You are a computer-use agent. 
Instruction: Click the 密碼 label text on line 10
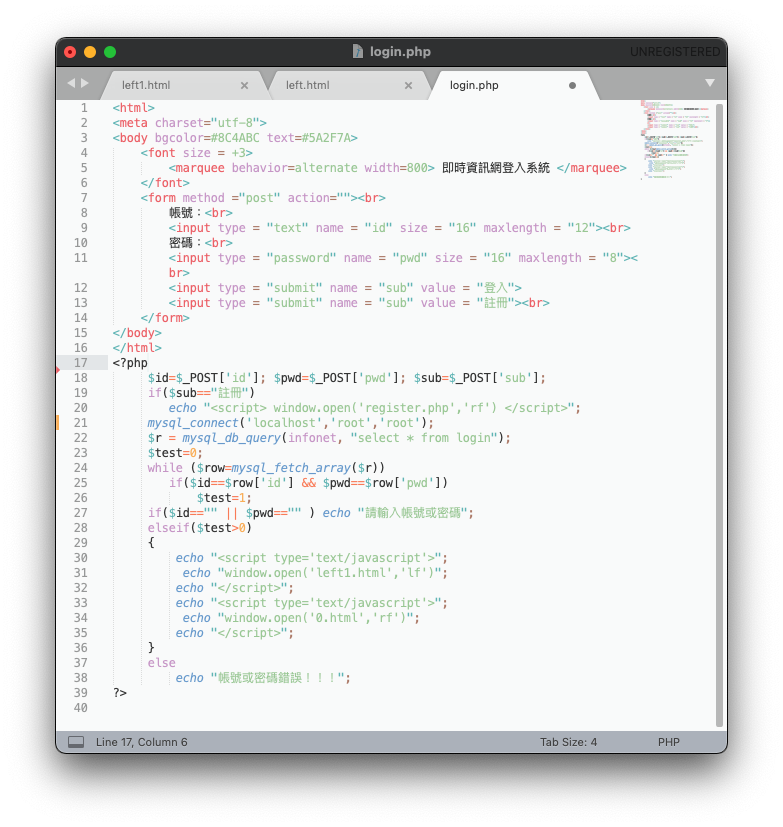181,243
